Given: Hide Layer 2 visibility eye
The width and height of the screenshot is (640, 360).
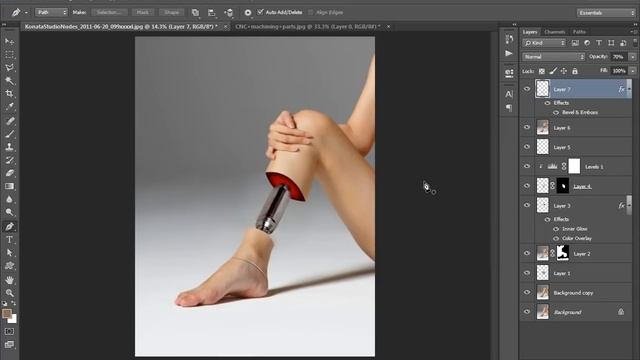Looking at the screenshot, I should point(527,253).
